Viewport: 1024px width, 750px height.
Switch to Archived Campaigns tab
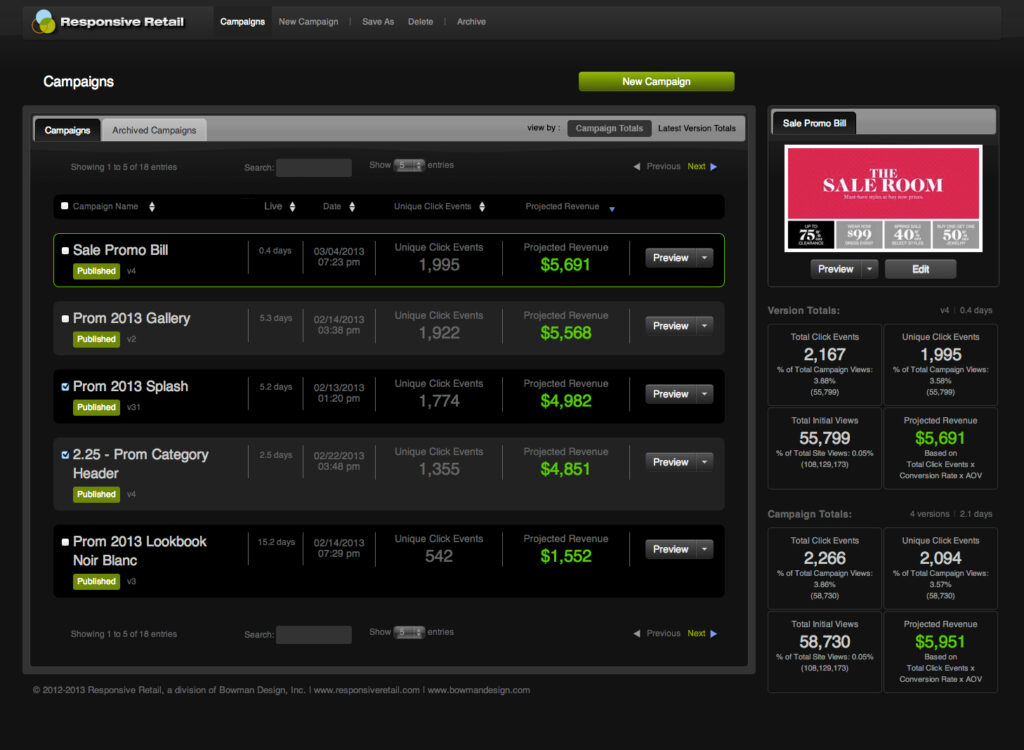coord(154,130)
